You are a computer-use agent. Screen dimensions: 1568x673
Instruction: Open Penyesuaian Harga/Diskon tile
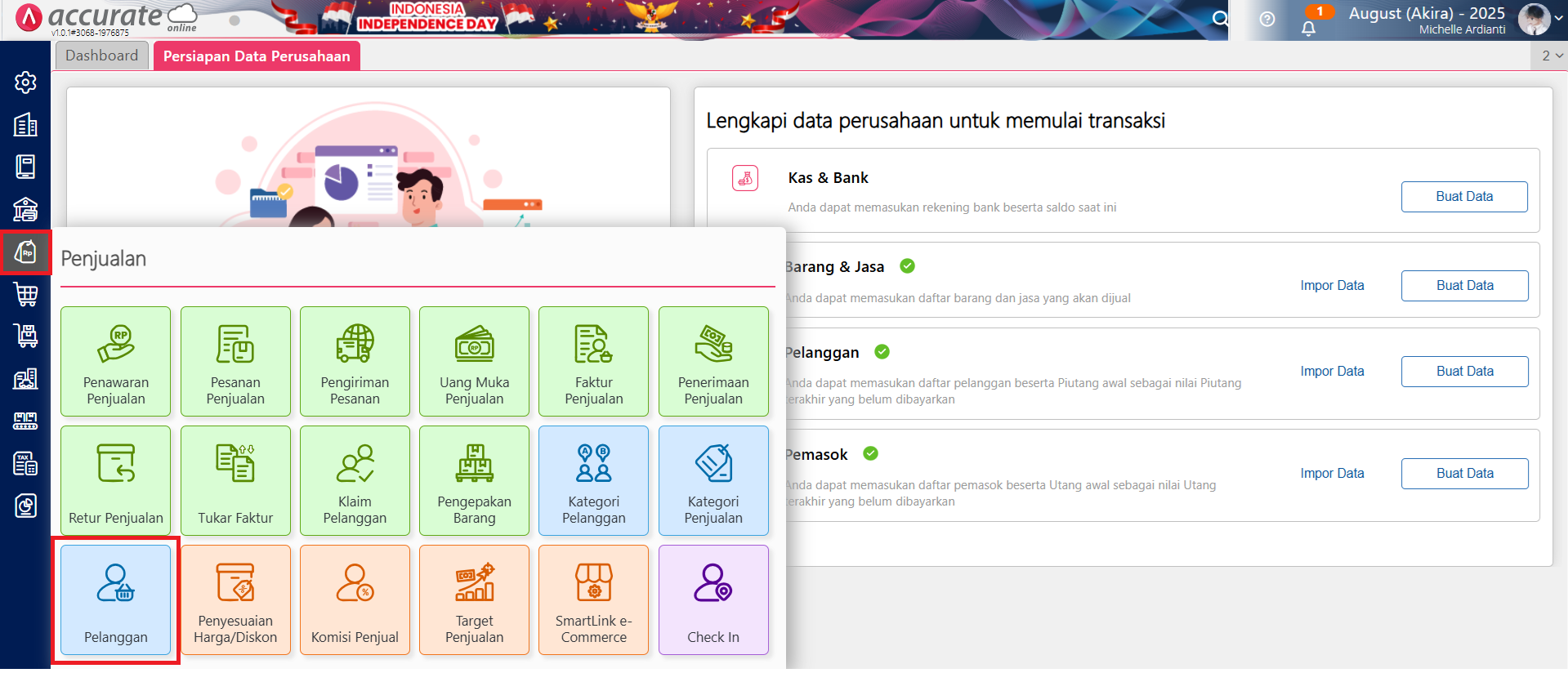click(x=235, y=600)
